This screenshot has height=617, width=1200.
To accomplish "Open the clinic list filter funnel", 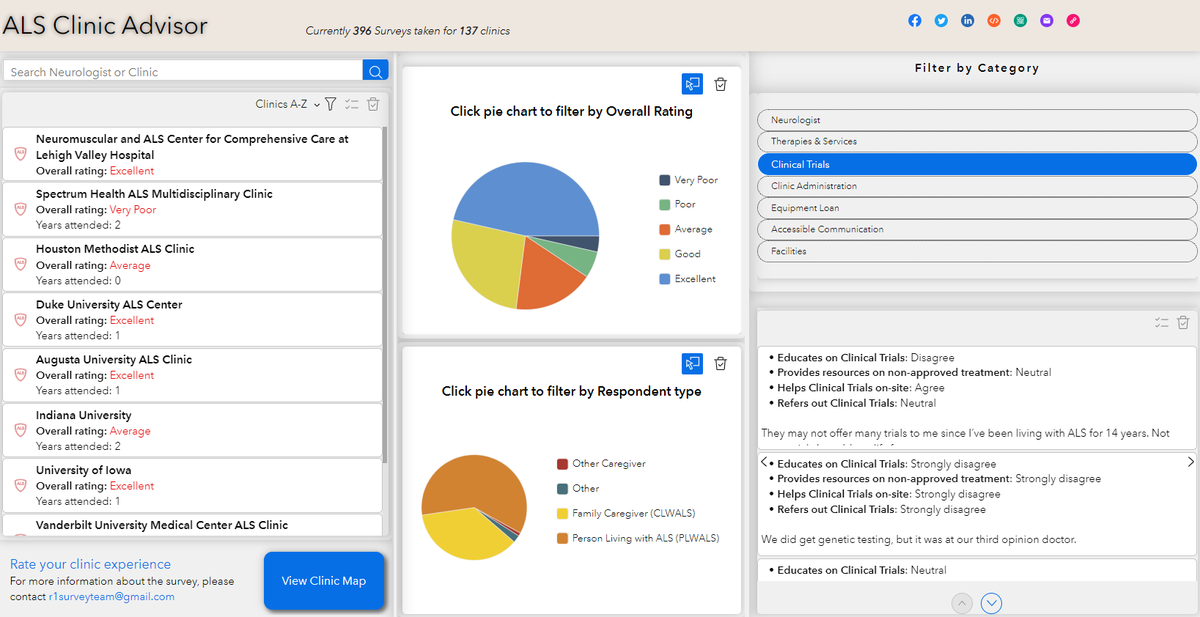I will (331, 104).
